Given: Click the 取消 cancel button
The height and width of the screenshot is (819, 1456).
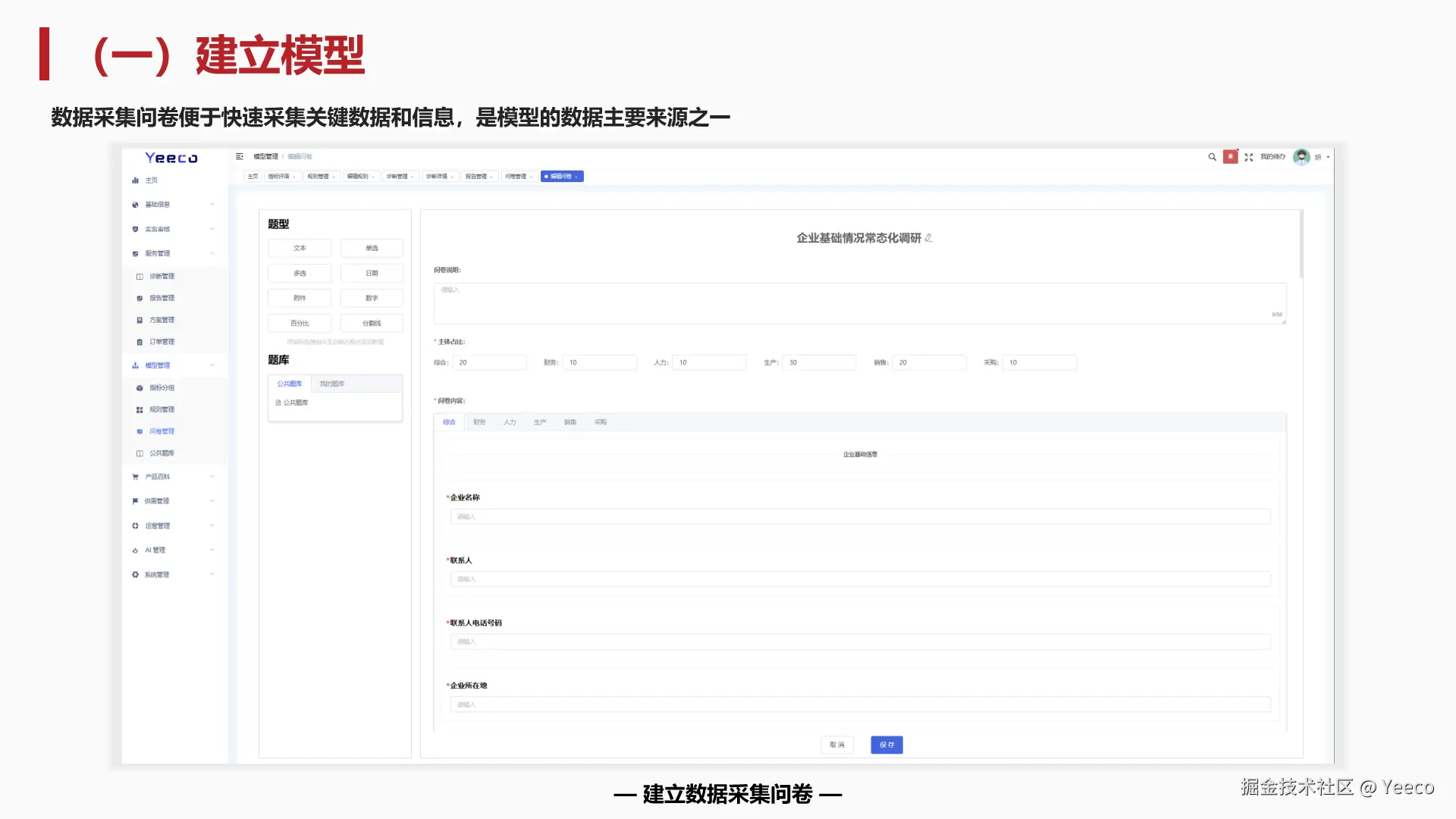Looking at the screenshot, I should tap(837, 745).
